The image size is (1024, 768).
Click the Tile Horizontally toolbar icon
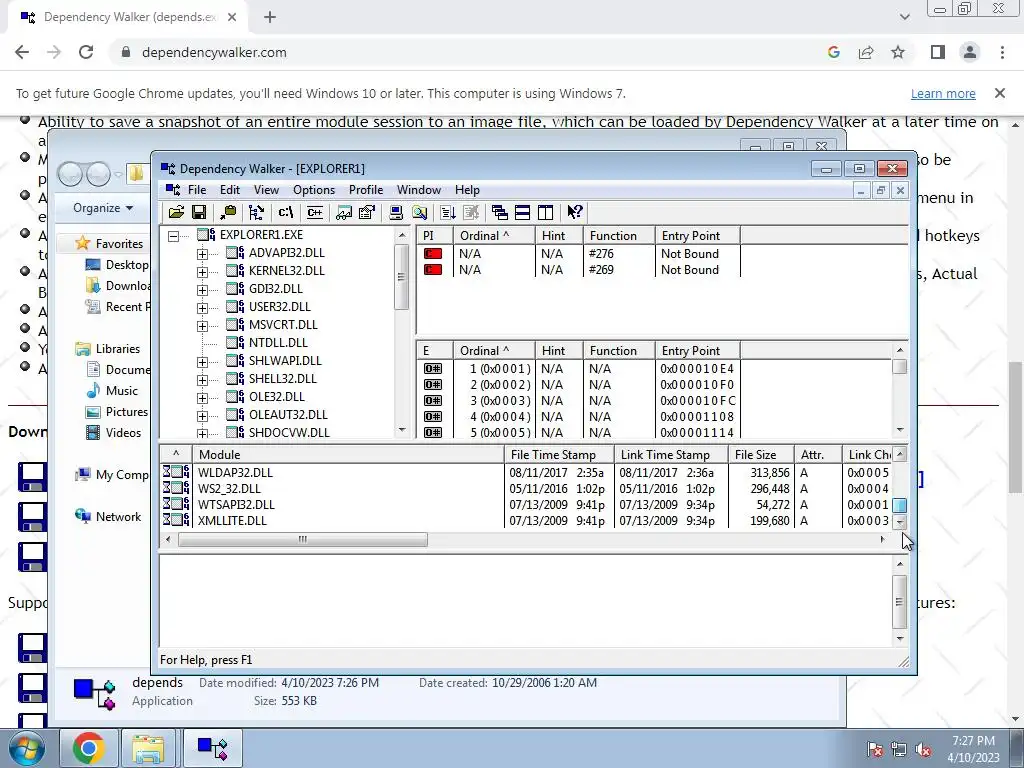[x=522, y=212]
